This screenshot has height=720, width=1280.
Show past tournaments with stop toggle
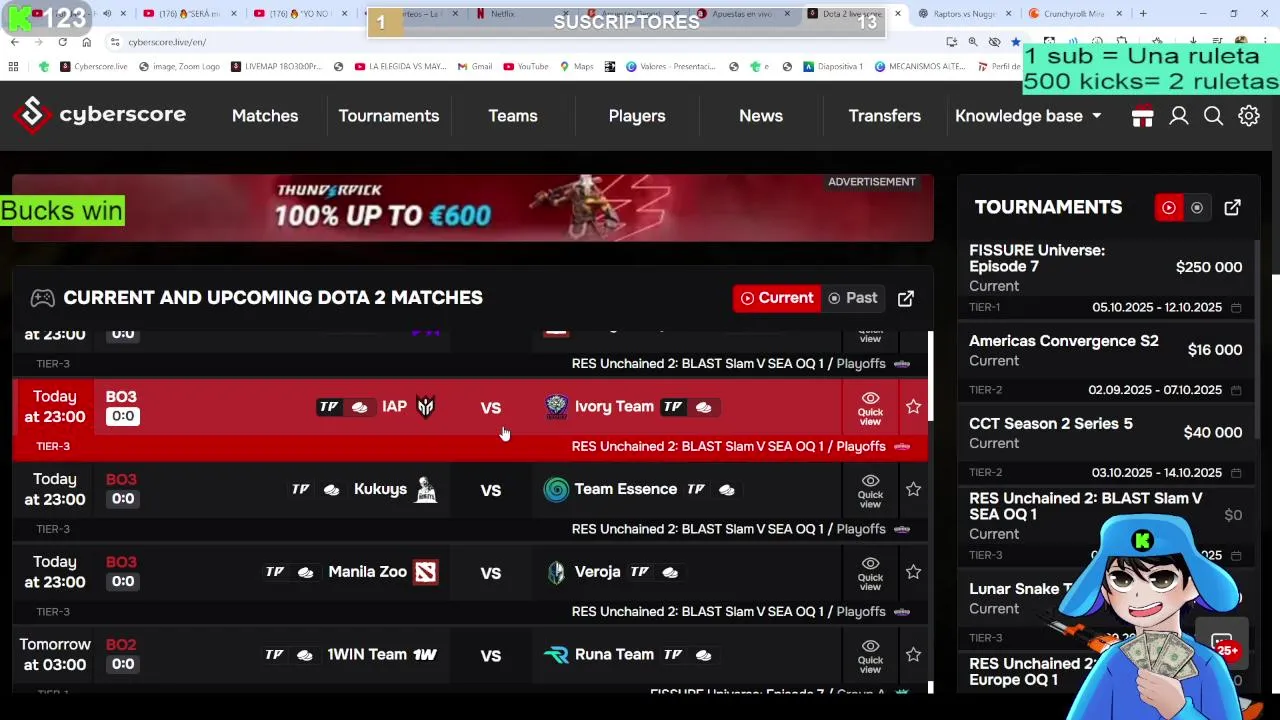point(1197,207)
